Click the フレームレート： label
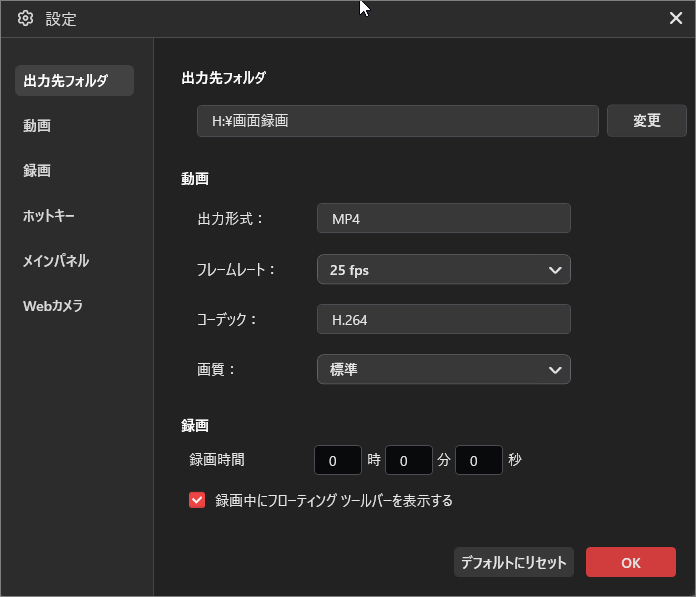The height and width of the screenshot is (597, 696). pyautogui.click(x=236, y=269)
